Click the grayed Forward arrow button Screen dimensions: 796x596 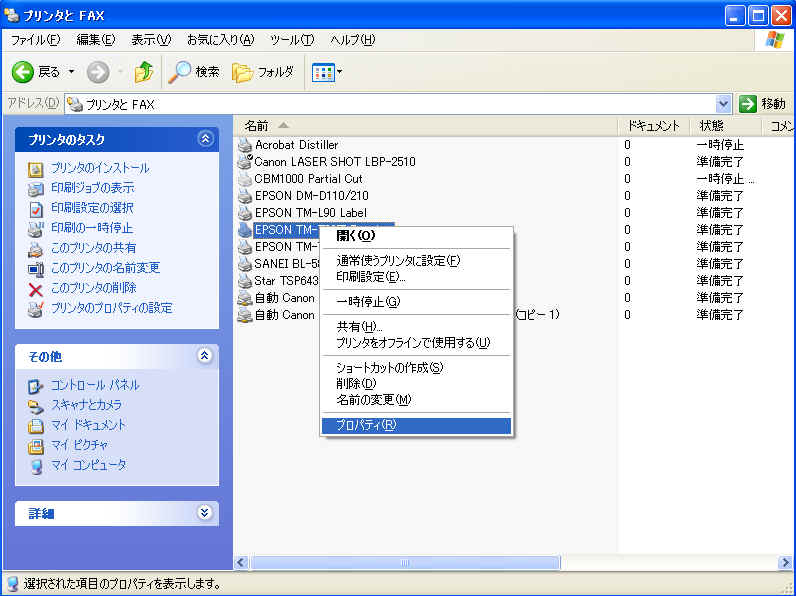coord(97,73)
